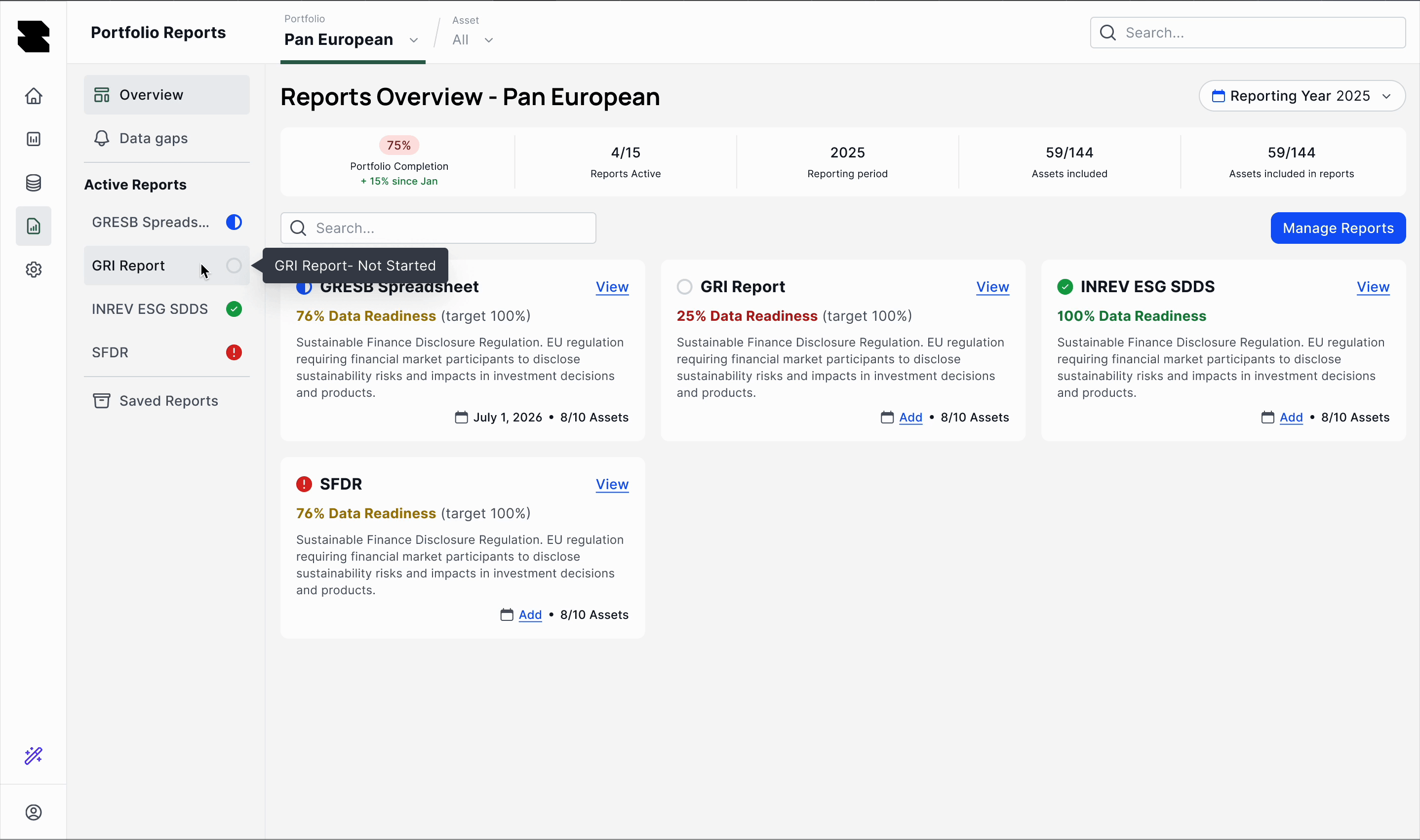Open the Data gaps menu item
This screenshot has height=840, width=1420.
click(x=166, y=138)
